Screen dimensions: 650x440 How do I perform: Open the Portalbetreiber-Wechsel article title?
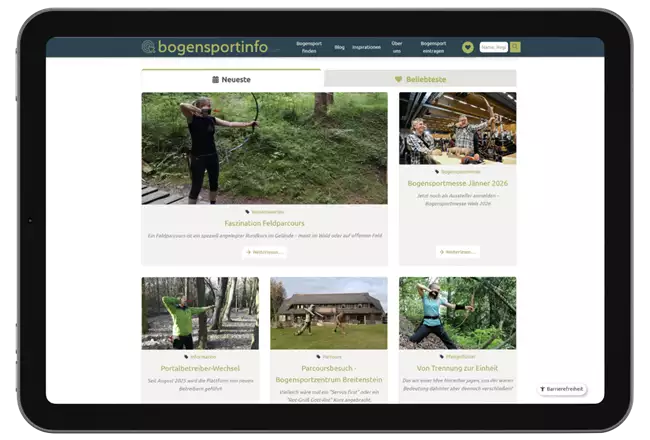click(200, 368)
